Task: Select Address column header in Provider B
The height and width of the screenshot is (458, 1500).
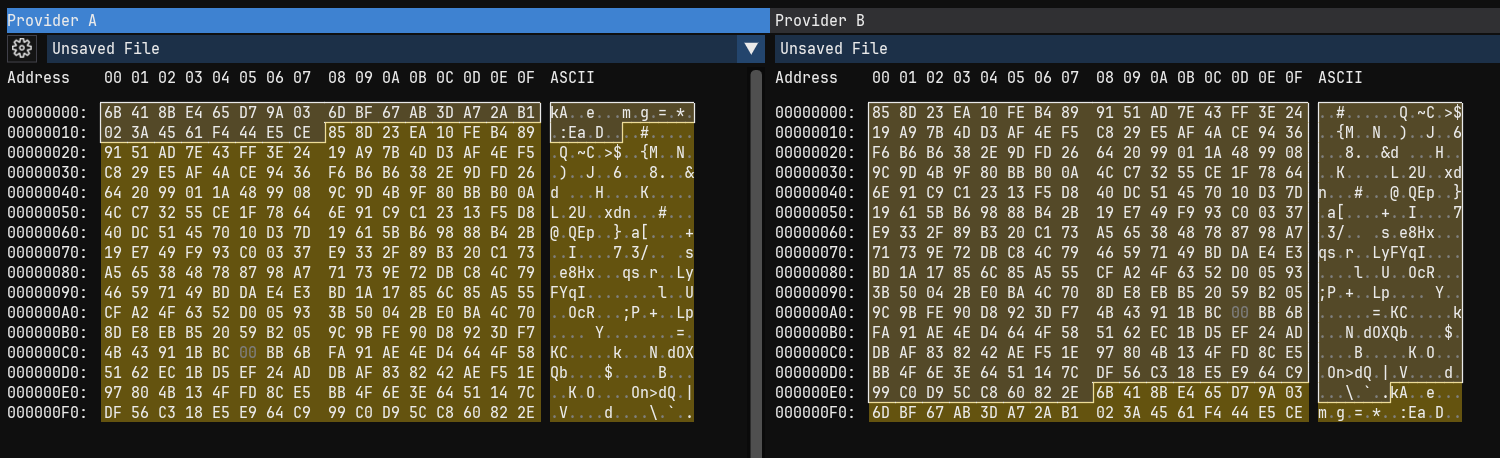Action: [806, 77]
